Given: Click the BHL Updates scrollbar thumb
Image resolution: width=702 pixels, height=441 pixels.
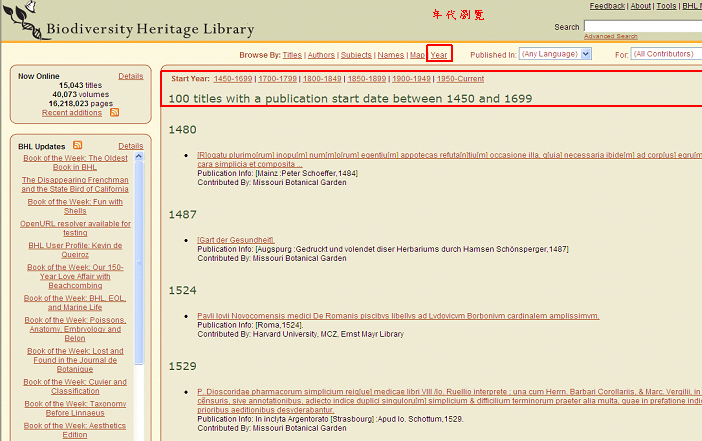Looking at the screenshot, I should (139, 263).
